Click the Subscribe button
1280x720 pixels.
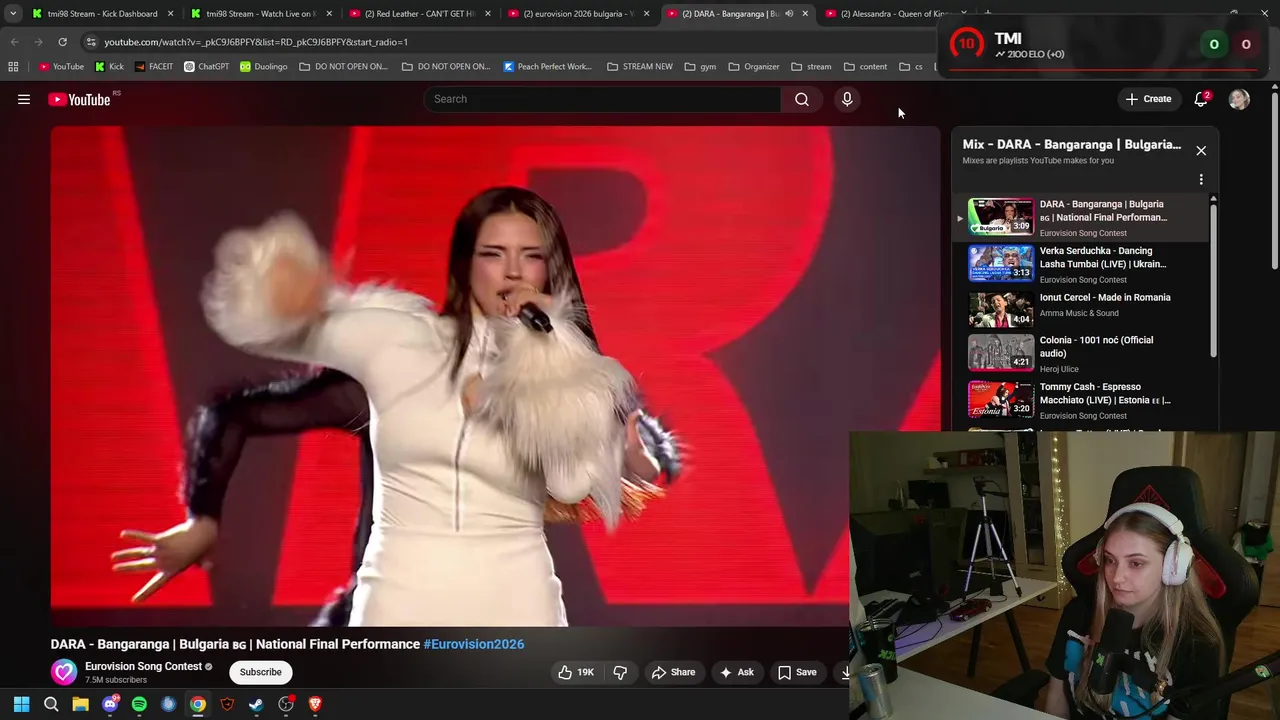pos(260,672)
